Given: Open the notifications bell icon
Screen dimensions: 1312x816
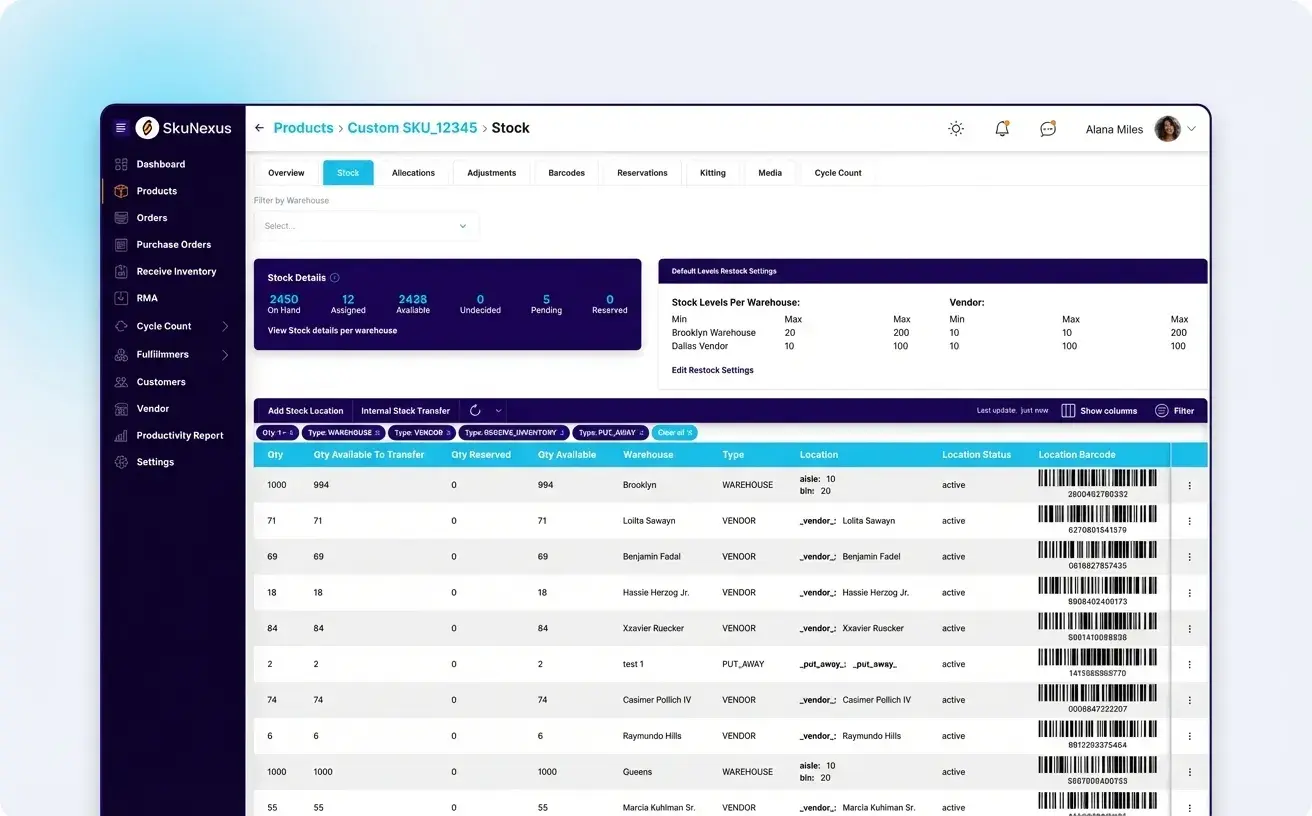Looking at the screenshot, I should pyautogui.click(x=1001, y=128).
